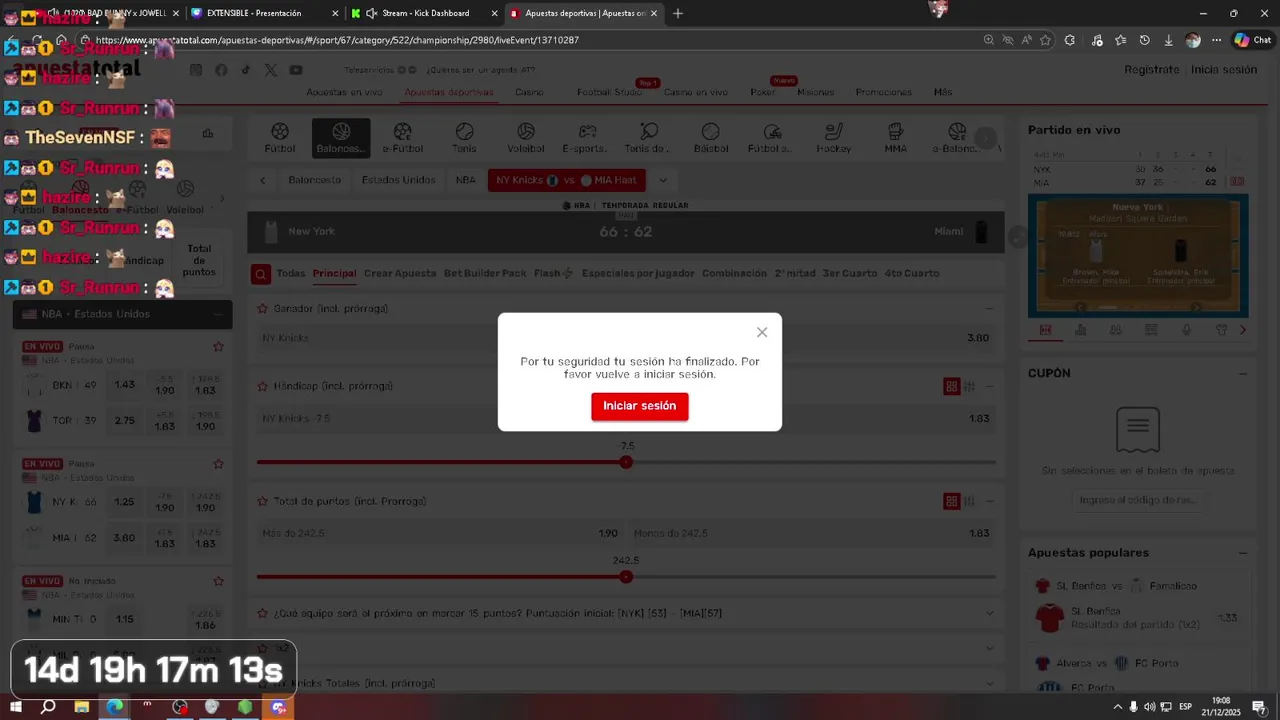Show statistics bar-chart icon in live match panel
1280x720 pixels.
tap(1080, 330)
